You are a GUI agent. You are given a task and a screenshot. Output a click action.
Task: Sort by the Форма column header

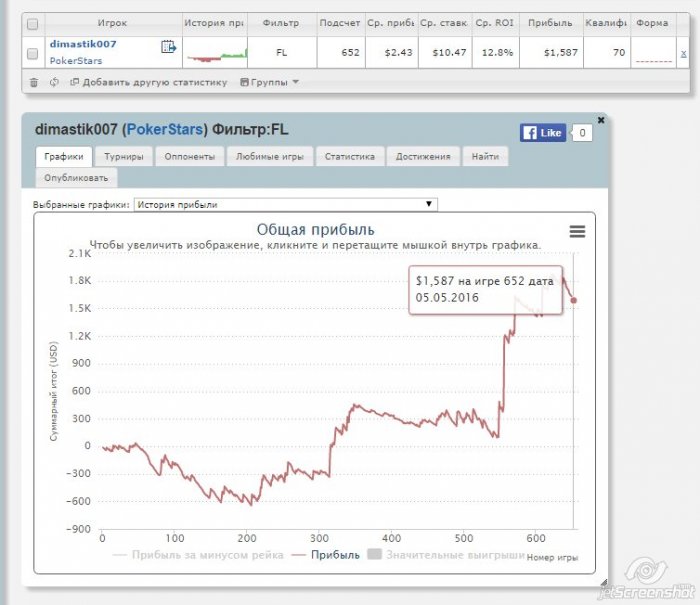pyautogui.click(x=652, y=23)
